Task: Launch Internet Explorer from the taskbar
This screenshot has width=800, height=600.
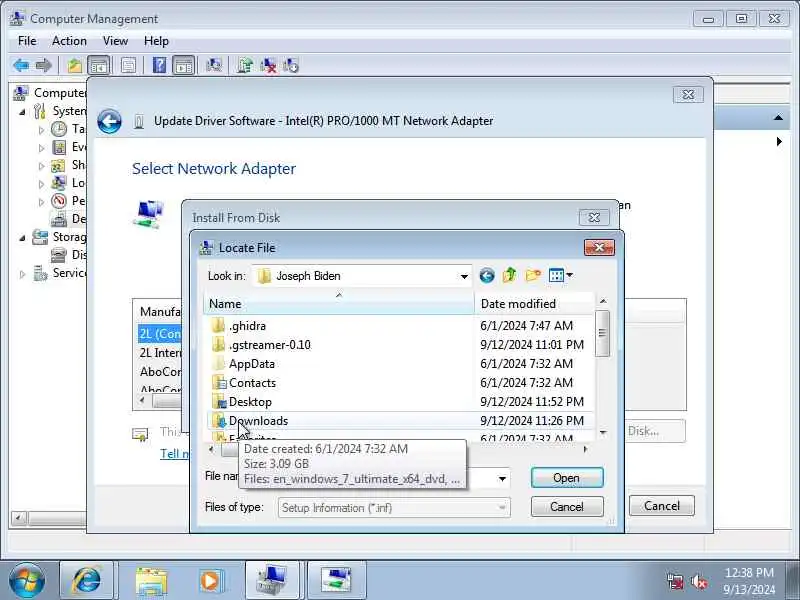Action: [x=87, y=581]
